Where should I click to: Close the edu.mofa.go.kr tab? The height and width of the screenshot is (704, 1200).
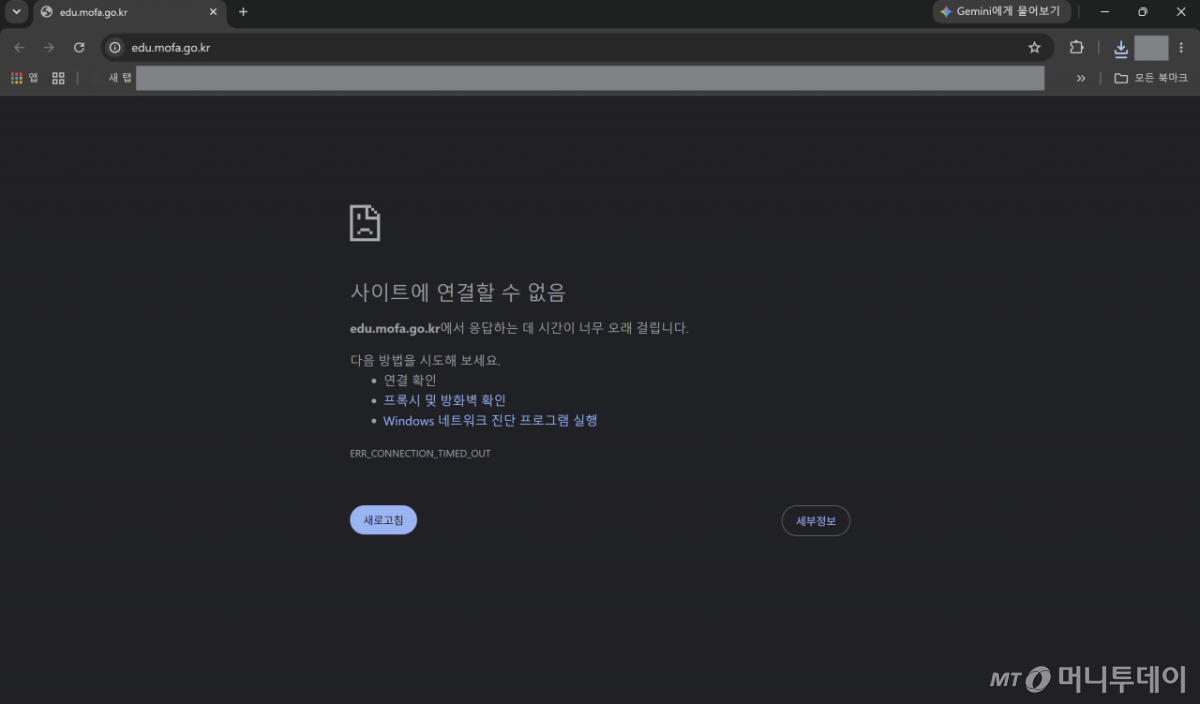212,12
